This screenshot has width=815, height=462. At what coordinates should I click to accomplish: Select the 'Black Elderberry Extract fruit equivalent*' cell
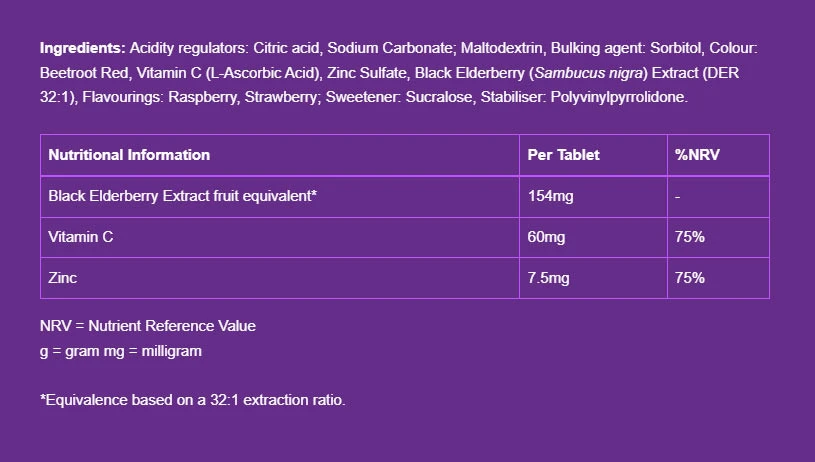183,196
